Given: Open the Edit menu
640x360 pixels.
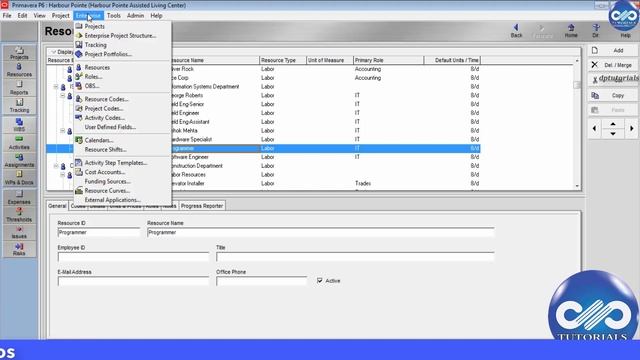Looking at the screenshot, I should [22, 16].
